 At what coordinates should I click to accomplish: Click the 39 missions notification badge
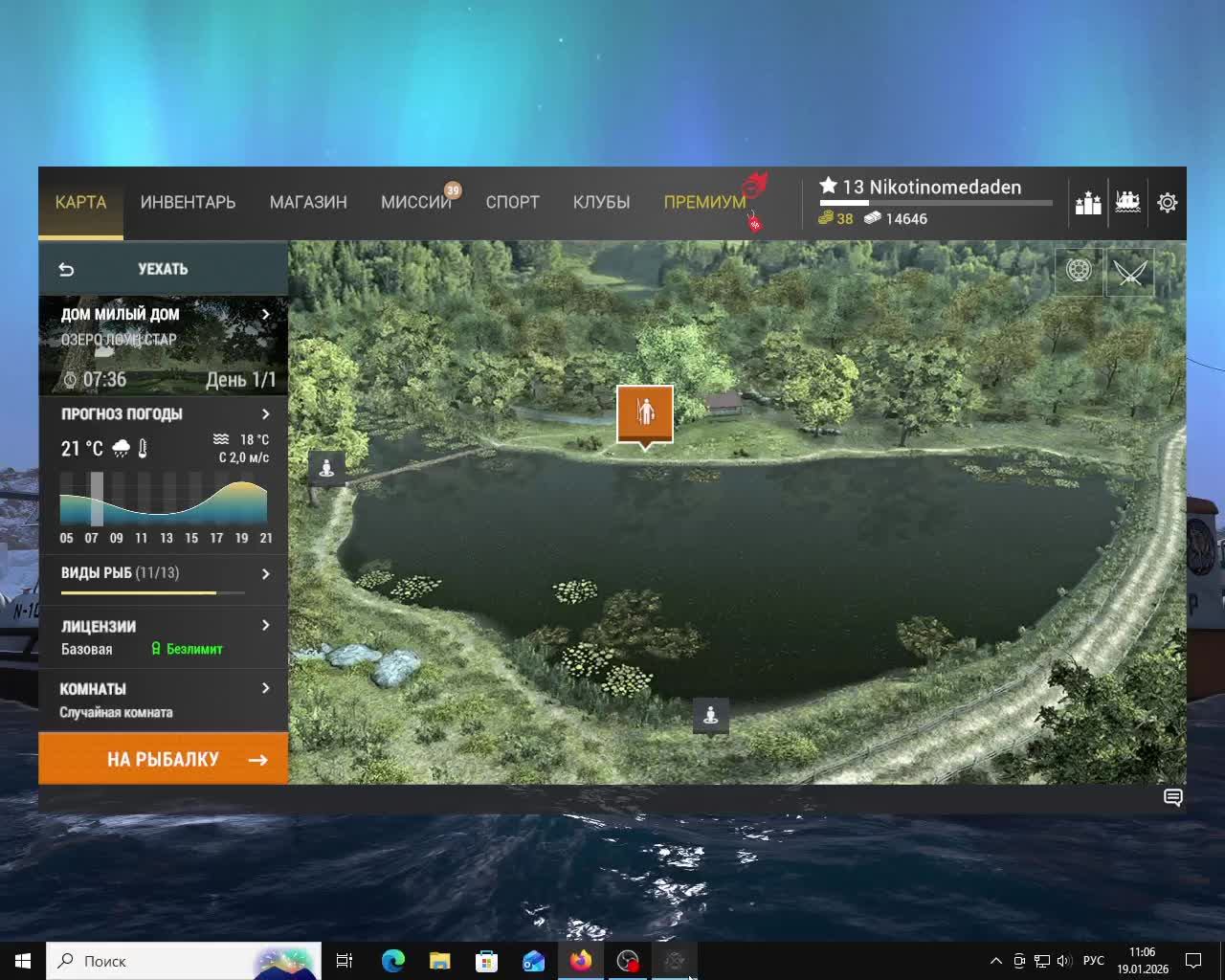pyautogui.click(x=453, y=190)
